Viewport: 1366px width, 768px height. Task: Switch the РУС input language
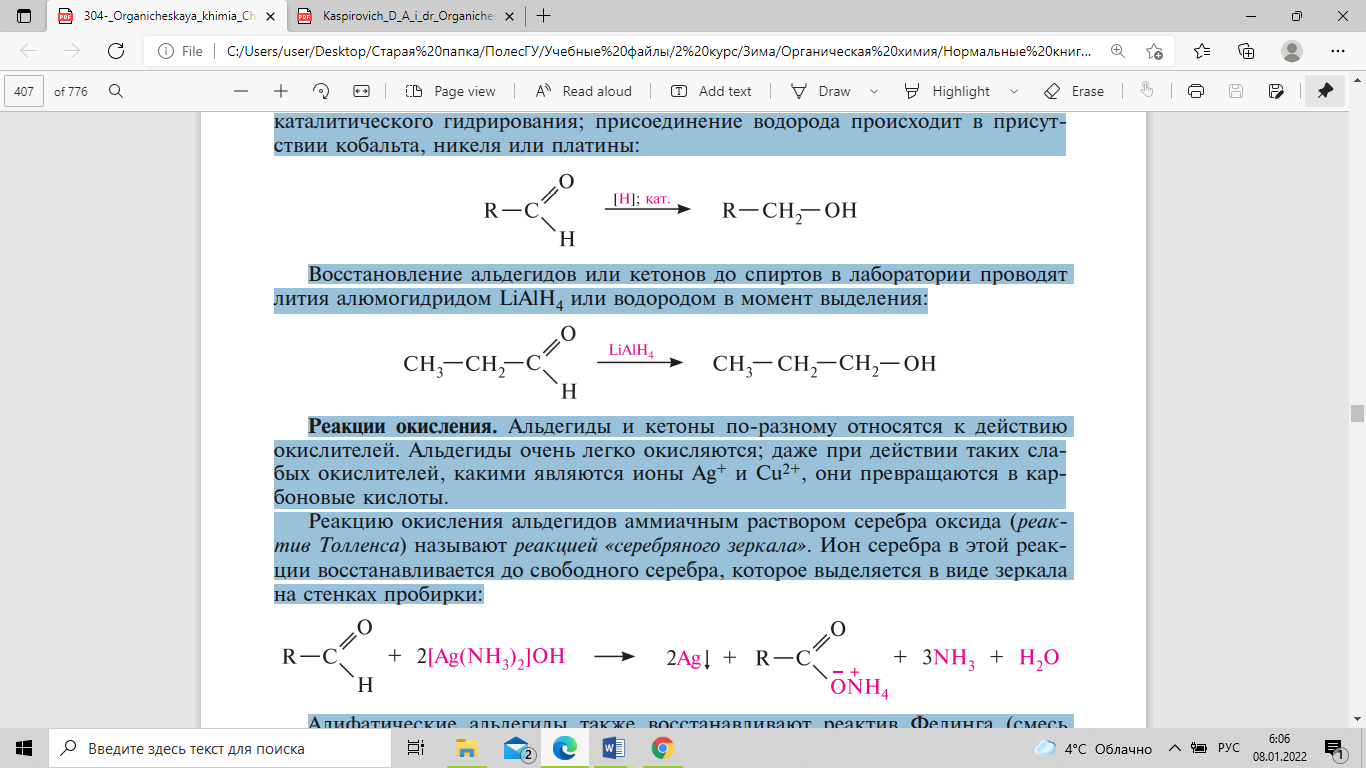1229,748
